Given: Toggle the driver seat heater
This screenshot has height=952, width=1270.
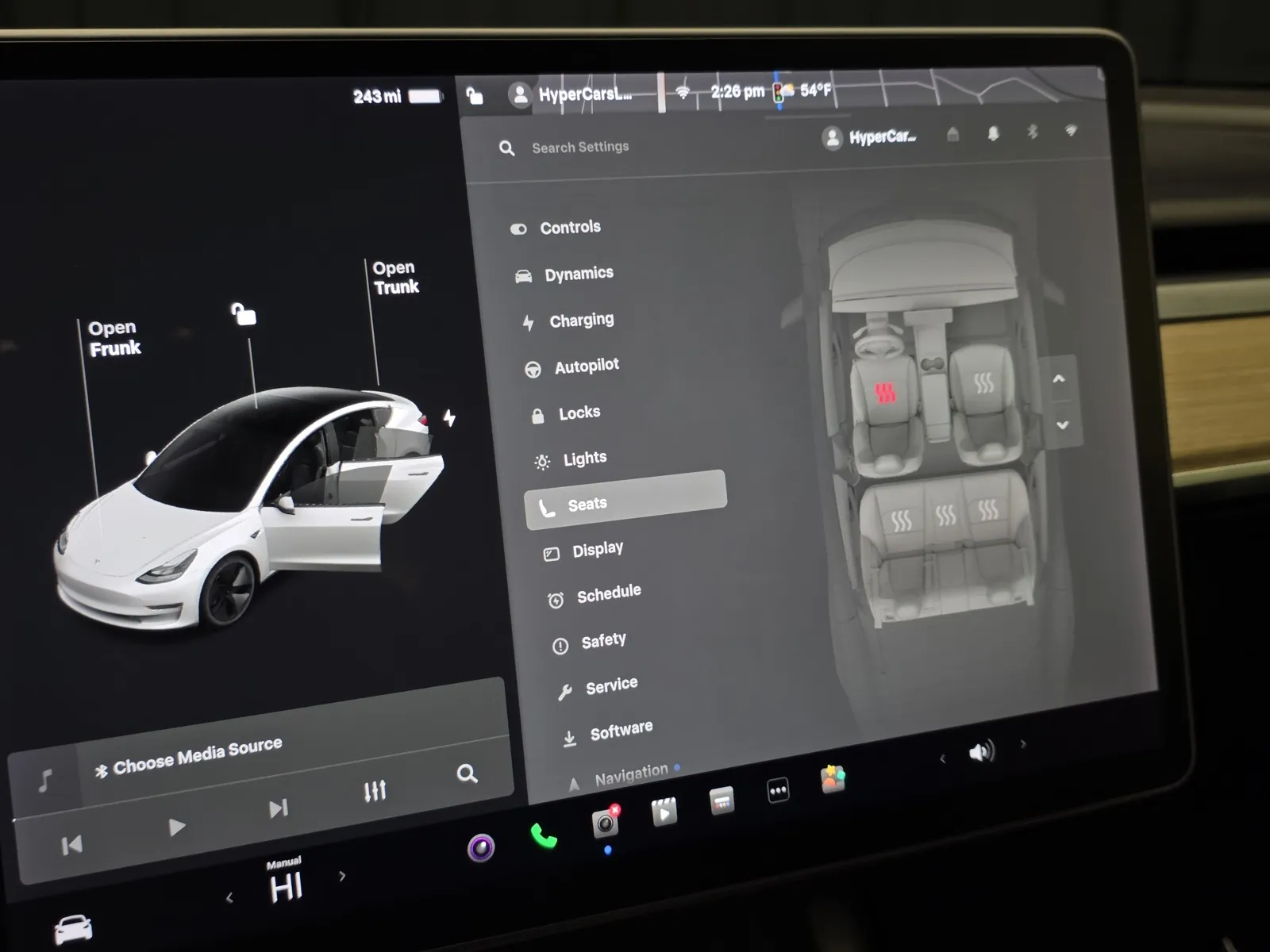Looking at the screenshot, I should (885, 392).
